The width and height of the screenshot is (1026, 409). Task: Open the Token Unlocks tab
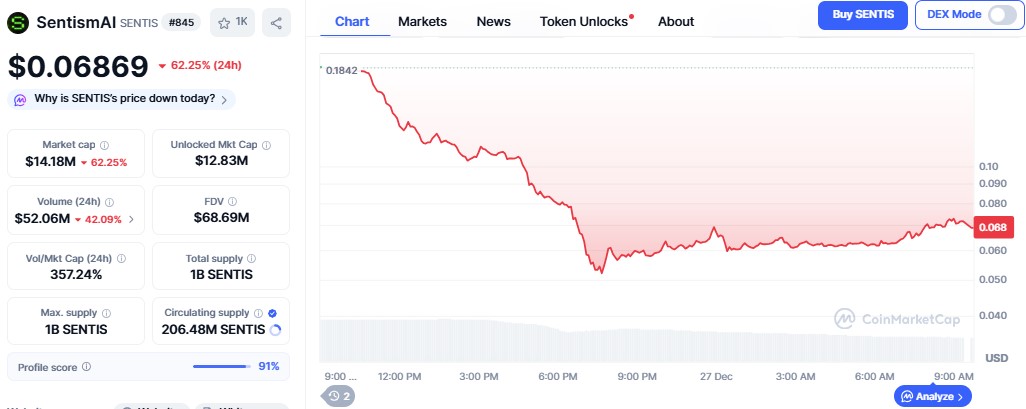tap(584, 21)
